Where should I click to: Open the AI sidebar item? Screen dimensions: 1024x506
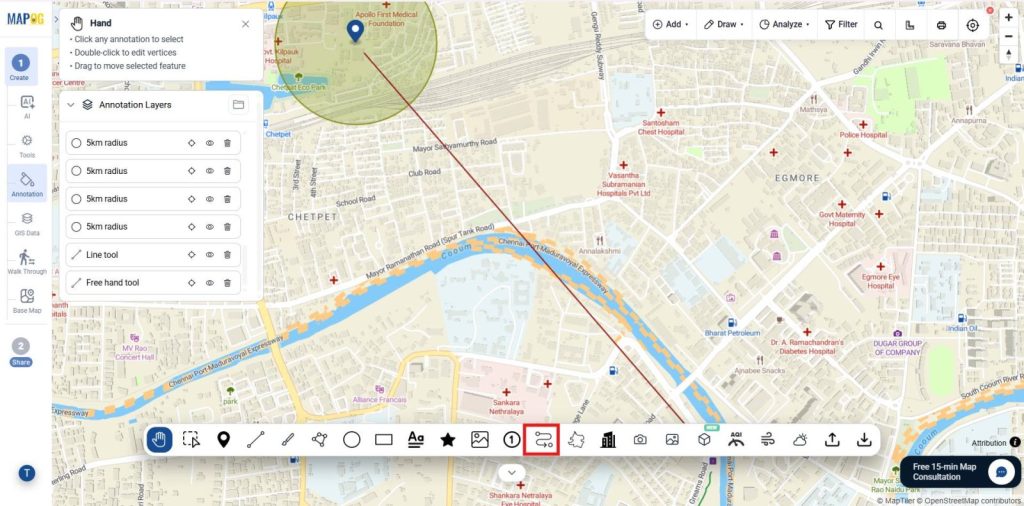(27, 107)
